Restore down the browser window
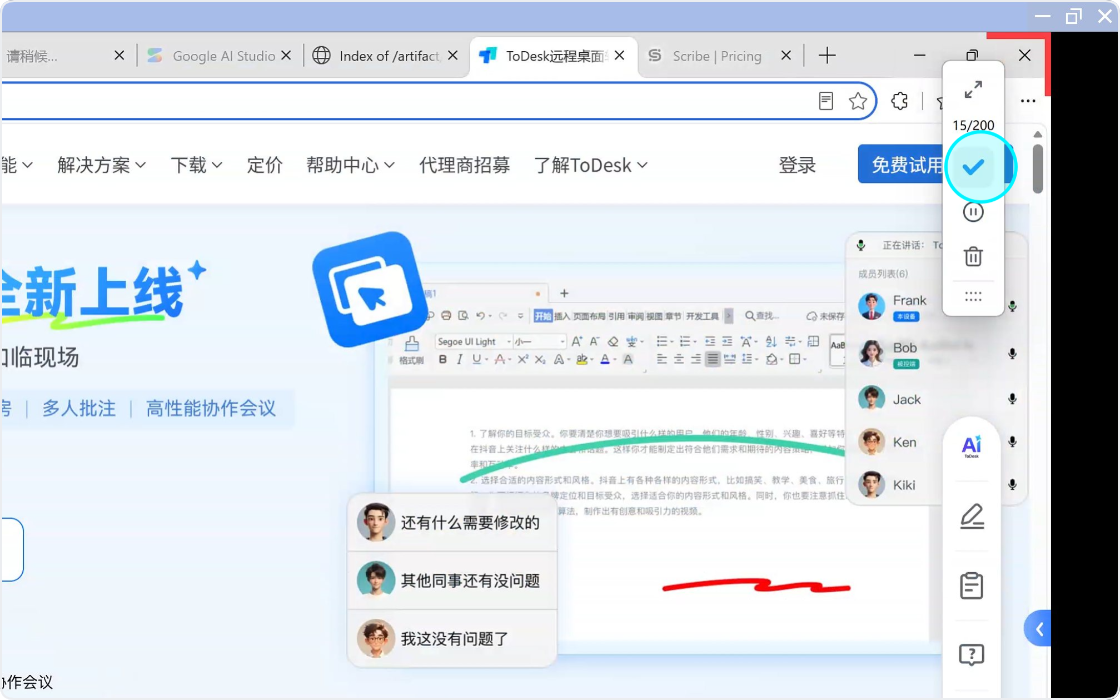Viewport: 1120px width, 700px height. click(972, 55)
